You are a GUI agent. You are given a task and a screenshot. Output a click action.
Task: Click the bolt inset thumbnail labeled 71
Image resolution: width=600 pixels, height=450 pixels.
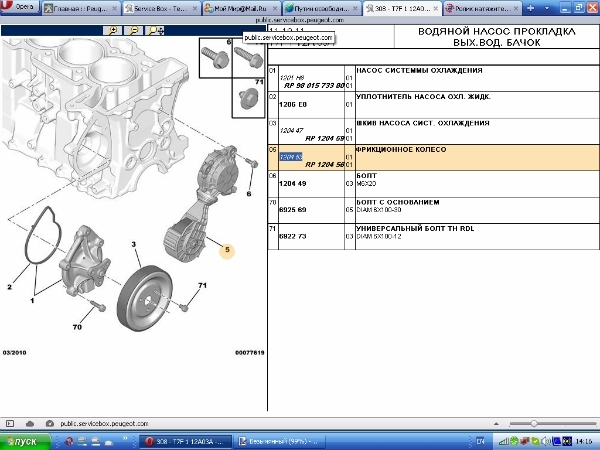[x=248, y=98]
